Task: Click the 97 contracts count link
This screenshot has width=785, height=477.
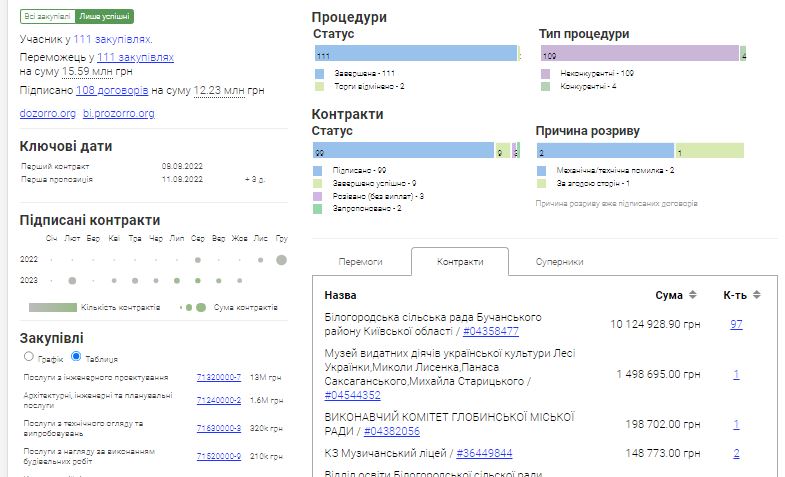Action: click(x=736, y=324)
